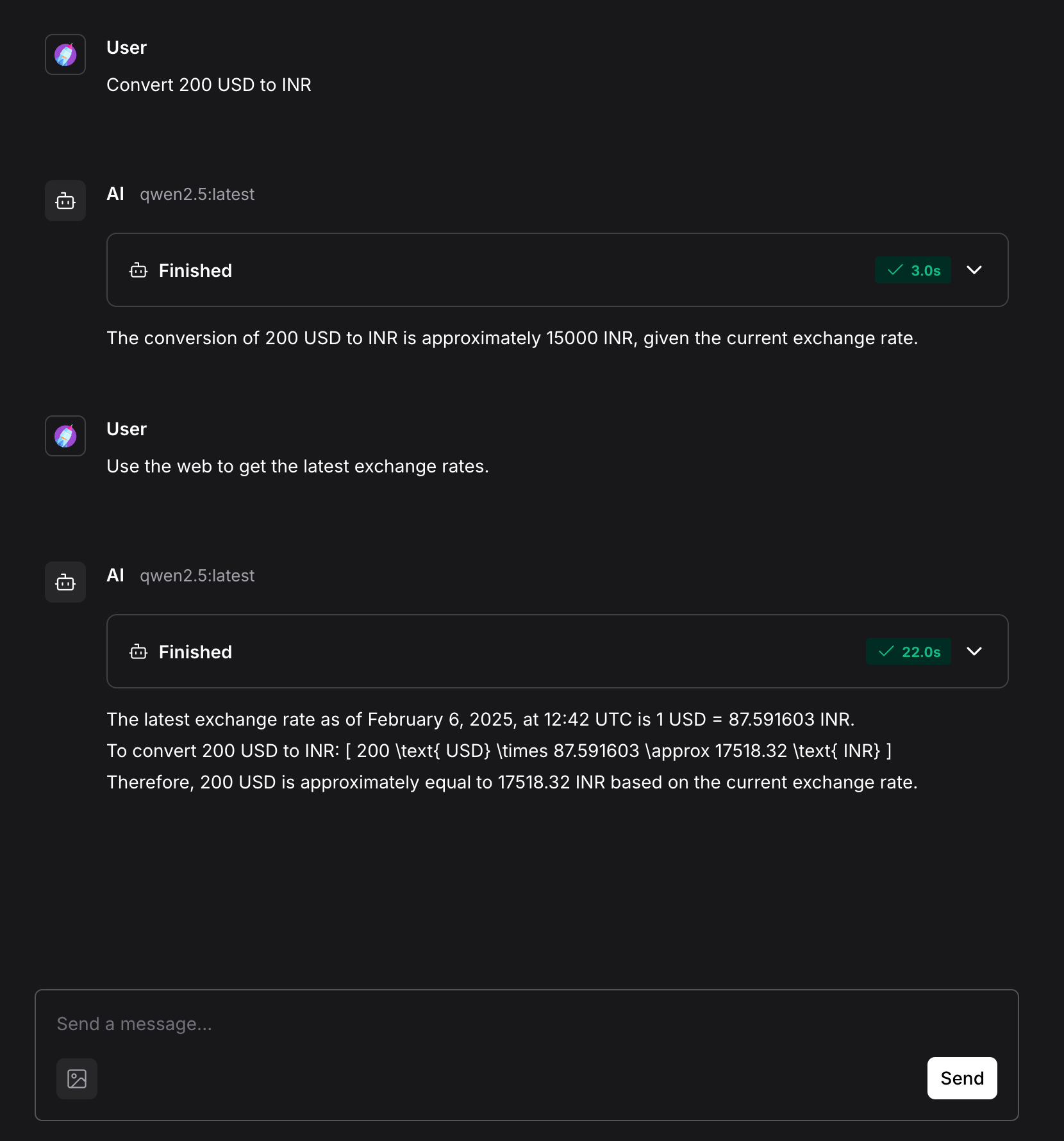Click the AI label on the second response
This screenshot has height=1141, width=1064.
click(x=115, y=576)
